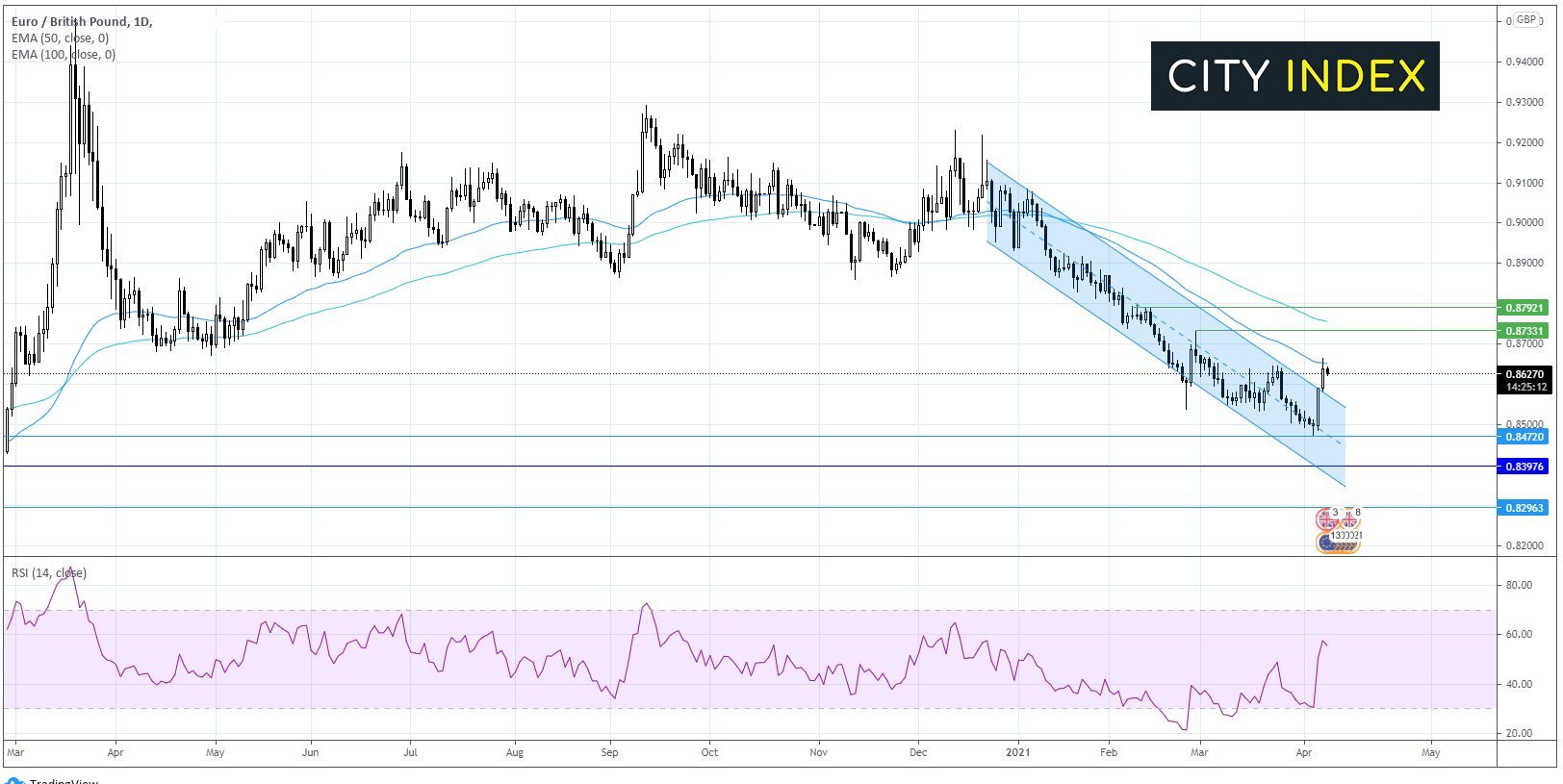Image resolution: width=1563 pixels, height=784 pixels.
Task: Select the 0.87921 green price label
Action: click(1524, 308)
